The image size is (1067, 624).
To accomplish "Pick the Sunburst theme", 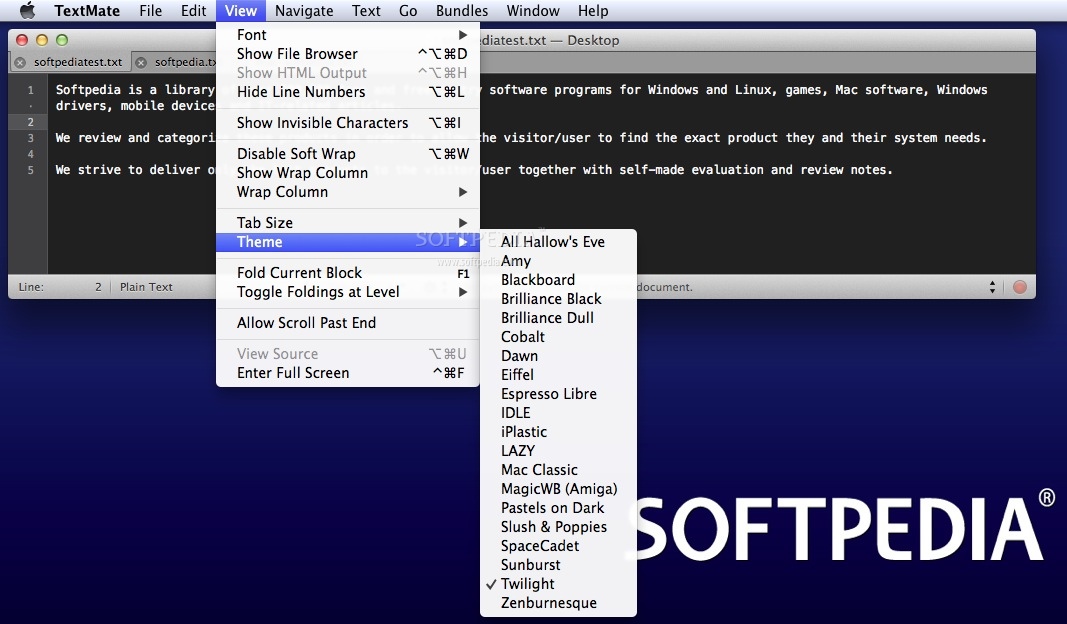I will pos(558,565).
